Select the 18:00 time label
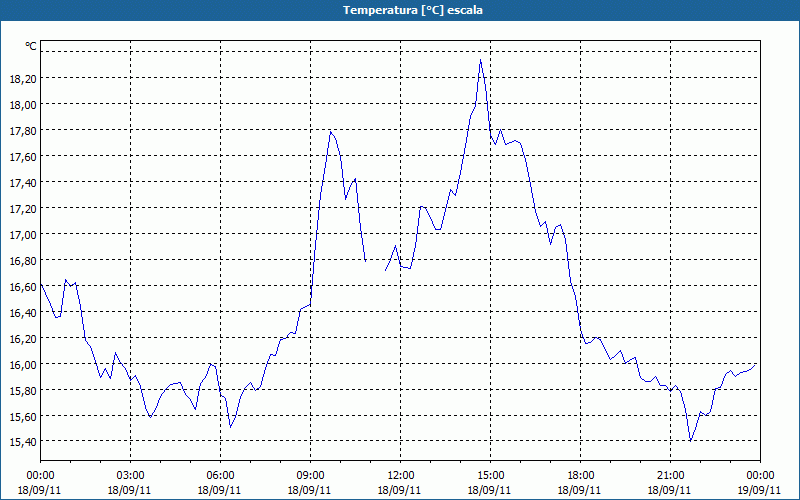The image size is (800, 500). point(581,476)
